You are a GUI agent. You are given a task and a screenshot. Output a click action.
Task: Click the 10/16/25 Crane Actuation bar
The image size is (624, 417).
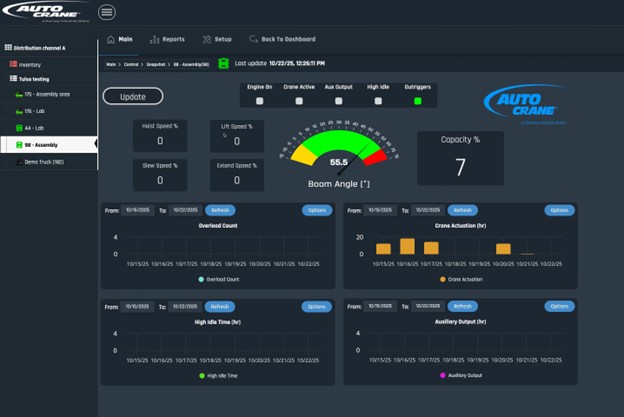click(407, 246)
